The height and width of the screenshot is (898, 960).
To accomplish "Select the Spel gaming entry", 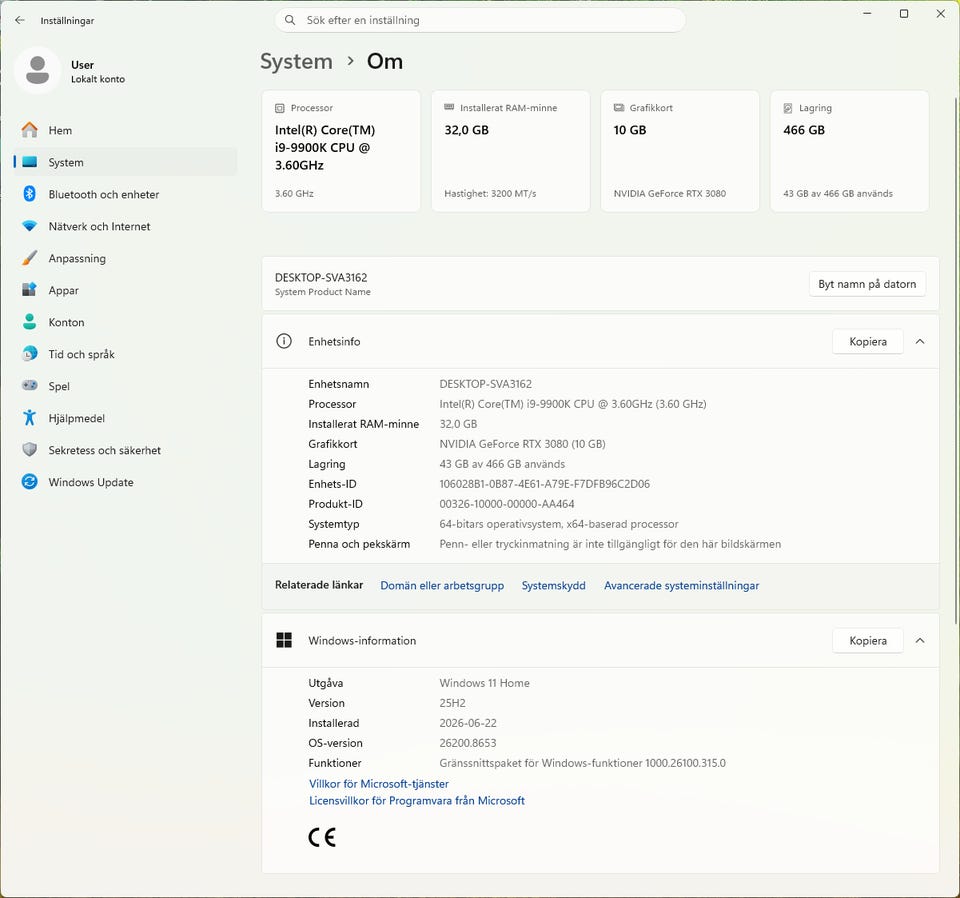I will [x=125, y=386].
